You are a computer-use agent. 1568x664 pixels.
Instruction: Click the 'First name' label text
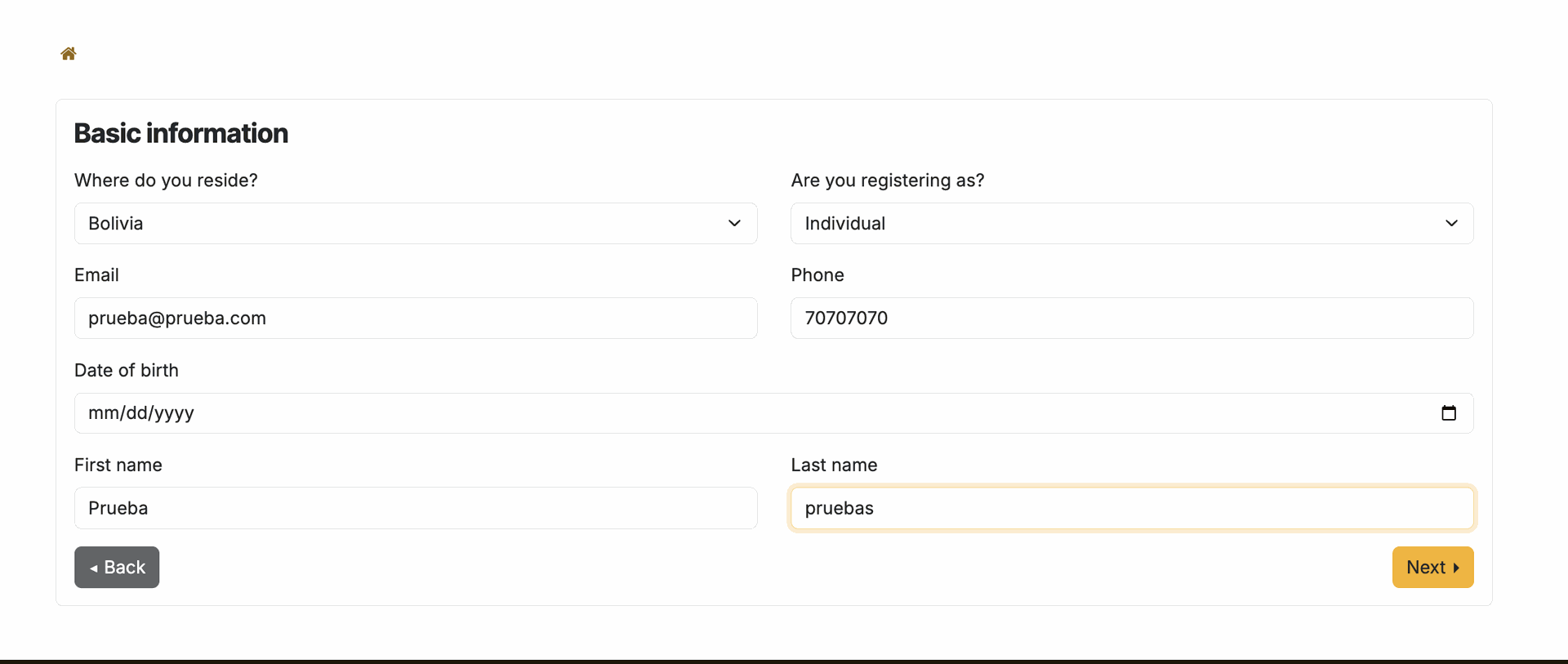[118, 466]
